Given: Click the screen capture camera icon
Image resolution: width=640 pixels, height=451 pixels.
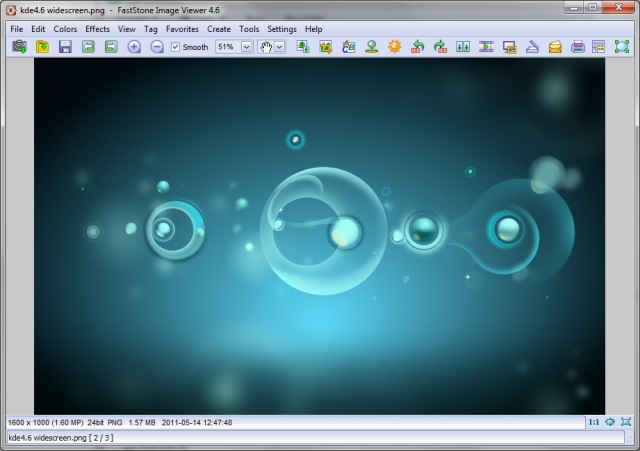Looking at the screenshot, I should point(19,47).
